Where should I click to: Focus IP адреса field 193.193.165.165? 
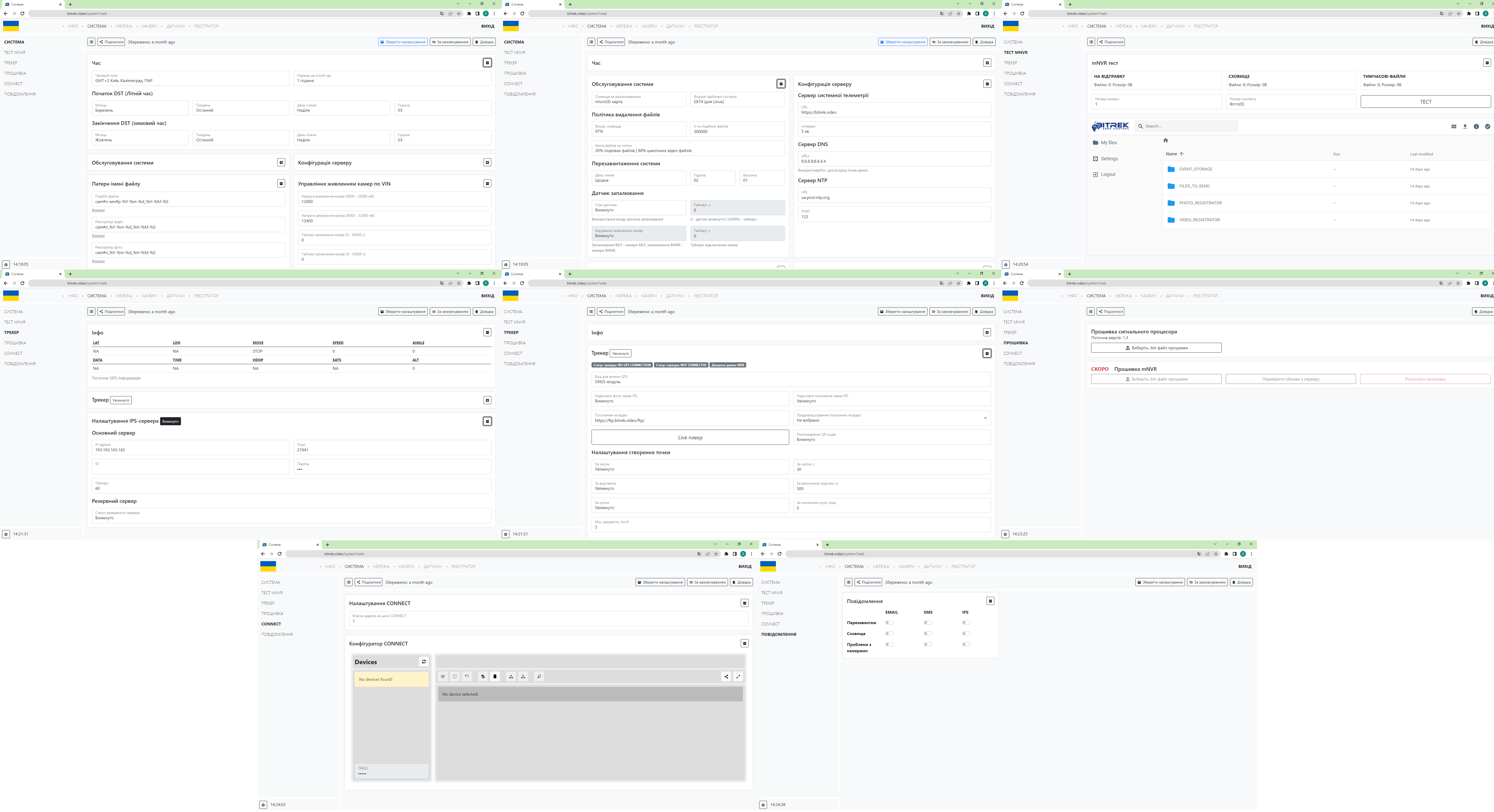190,447
